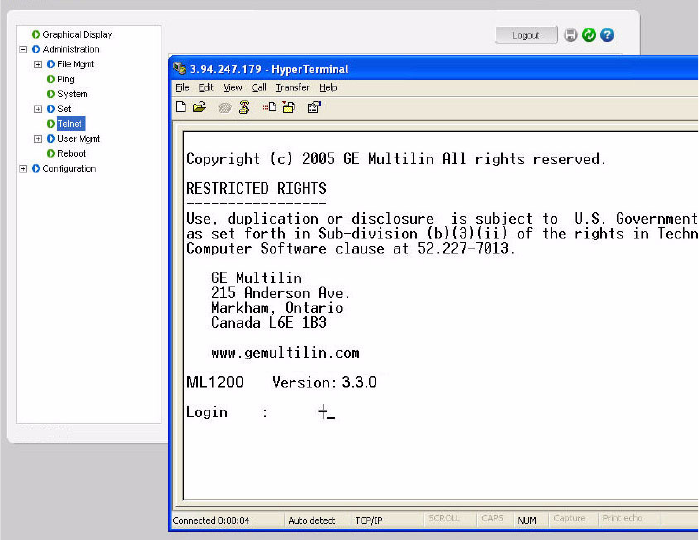Click the green bullet icon beside Reboot
699x540 pixels.
click(x=51, y=153)
